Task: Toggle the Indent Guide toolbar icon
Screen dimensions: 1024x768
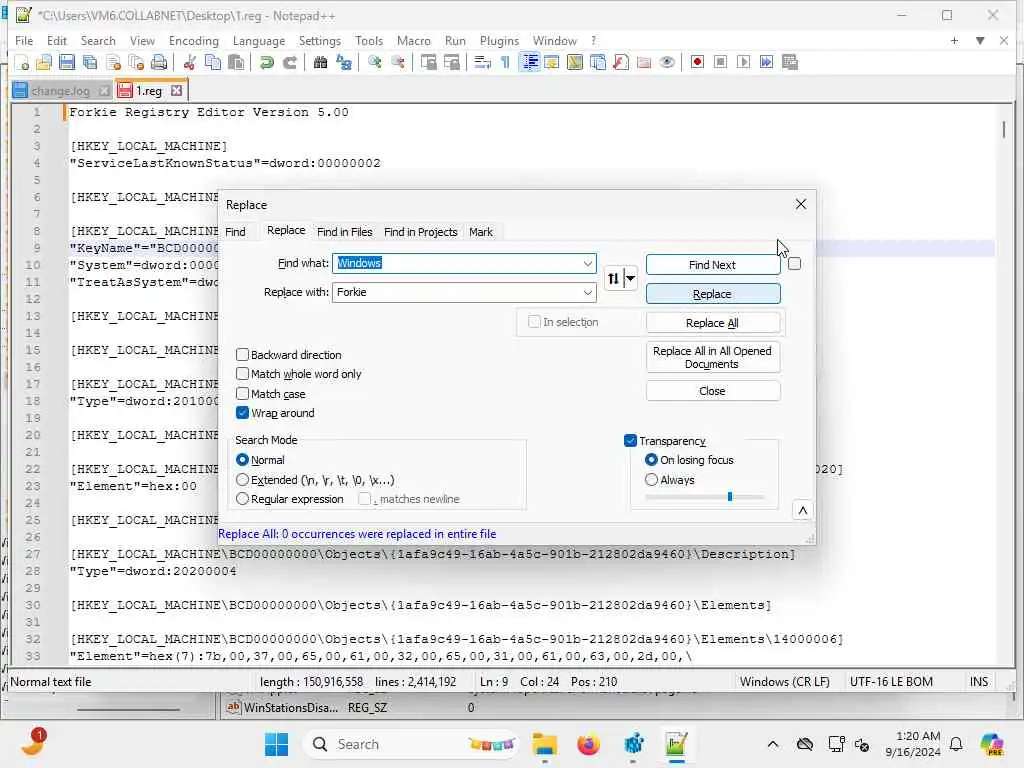Action: (x=530, y=63)
